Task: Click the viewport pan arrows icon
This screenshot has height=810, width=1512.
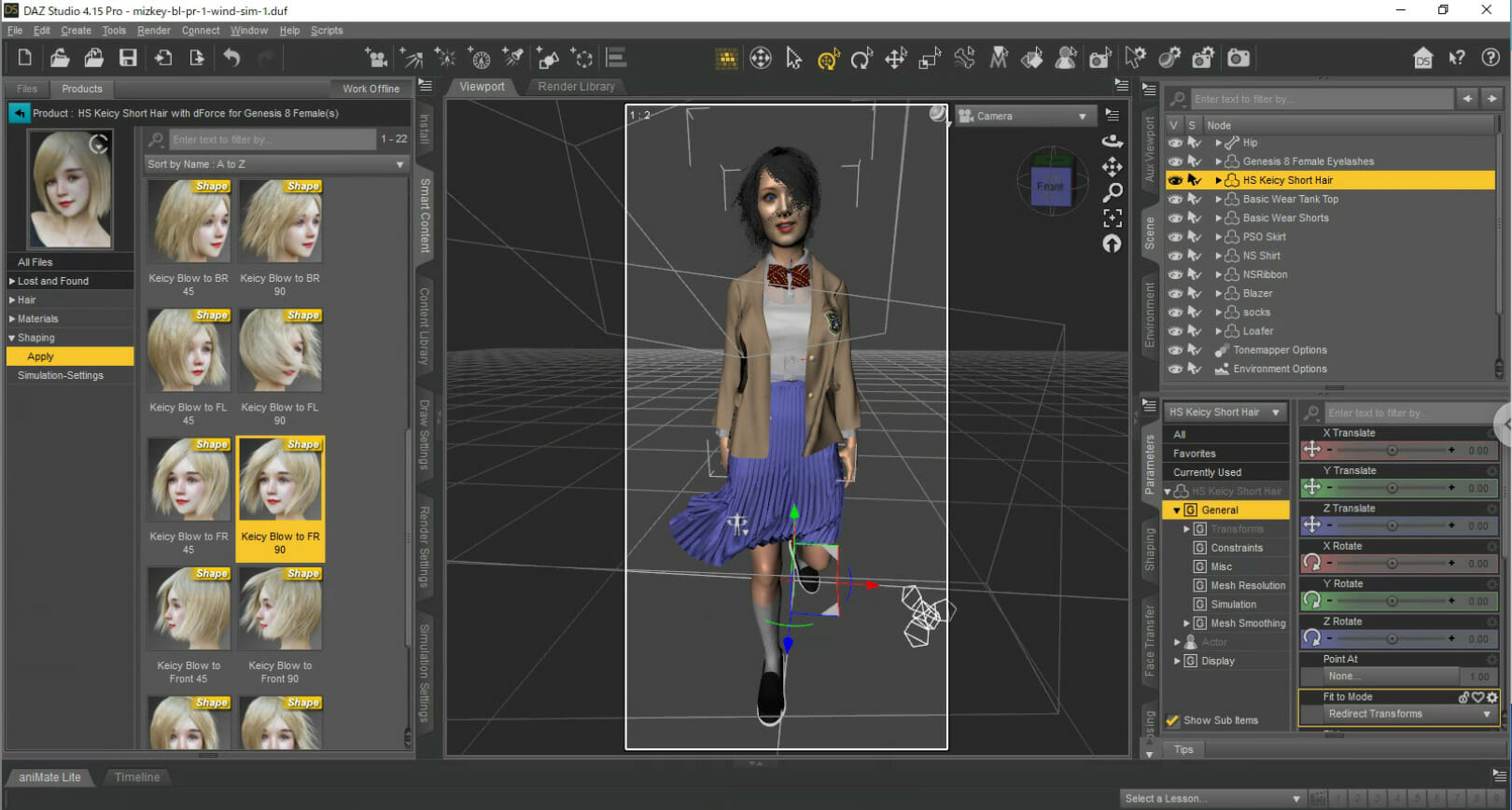Action: (1112, 167)
